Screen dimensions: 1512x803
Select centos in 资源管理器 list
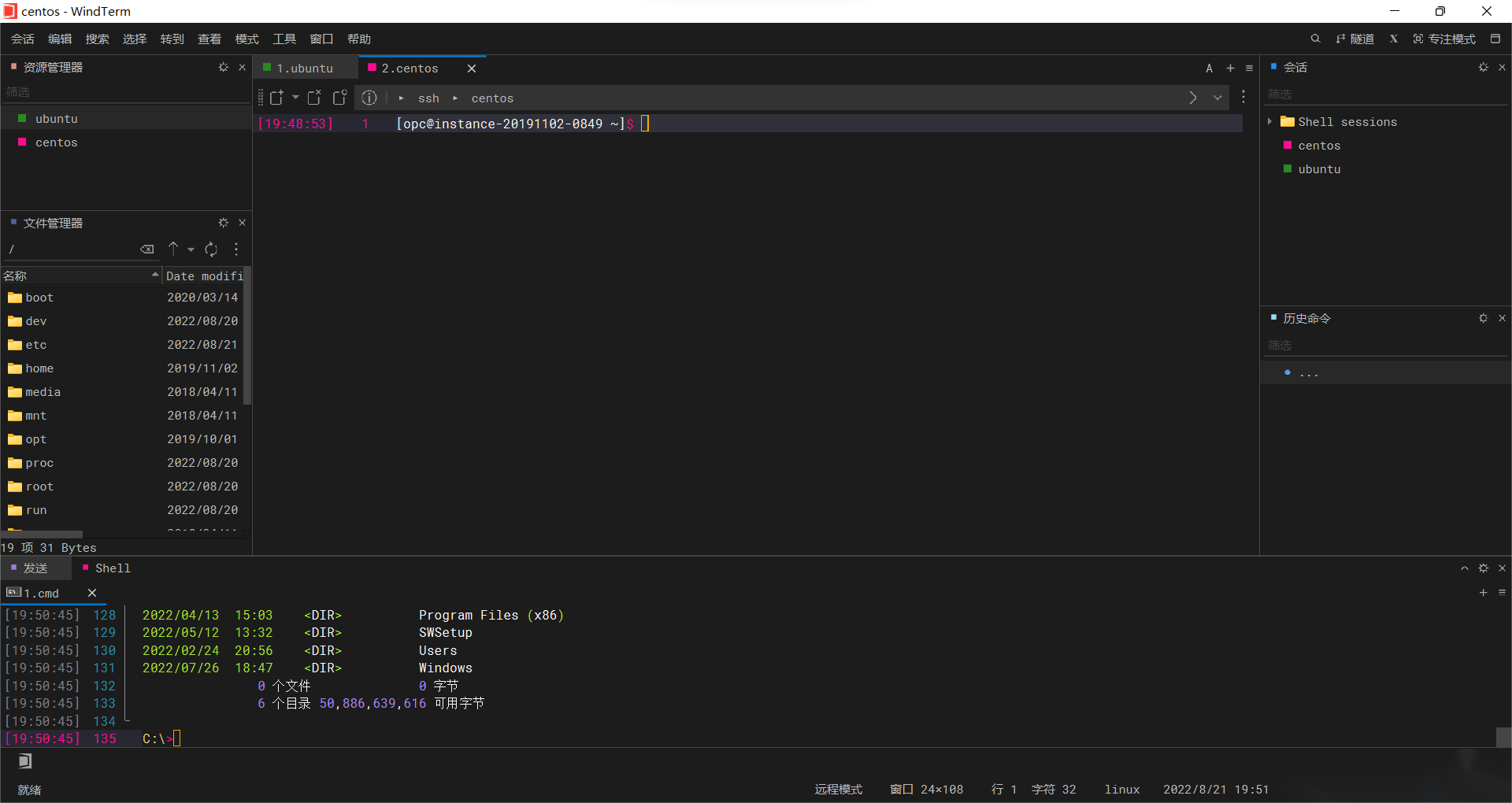[126, 142]
